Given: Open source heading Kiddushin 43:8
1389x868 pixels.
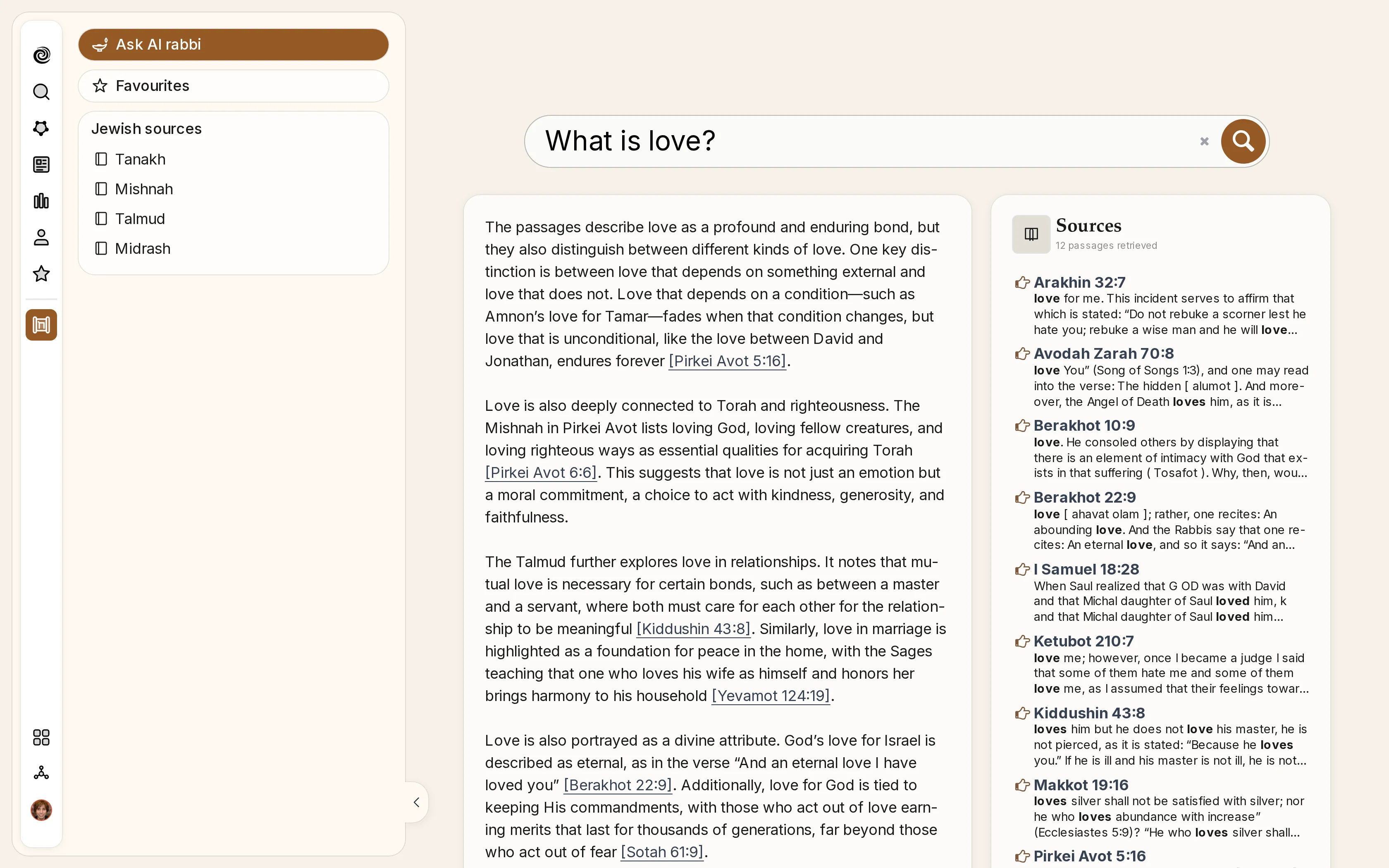Looking at the screenshot, I should coord(1089,713).
